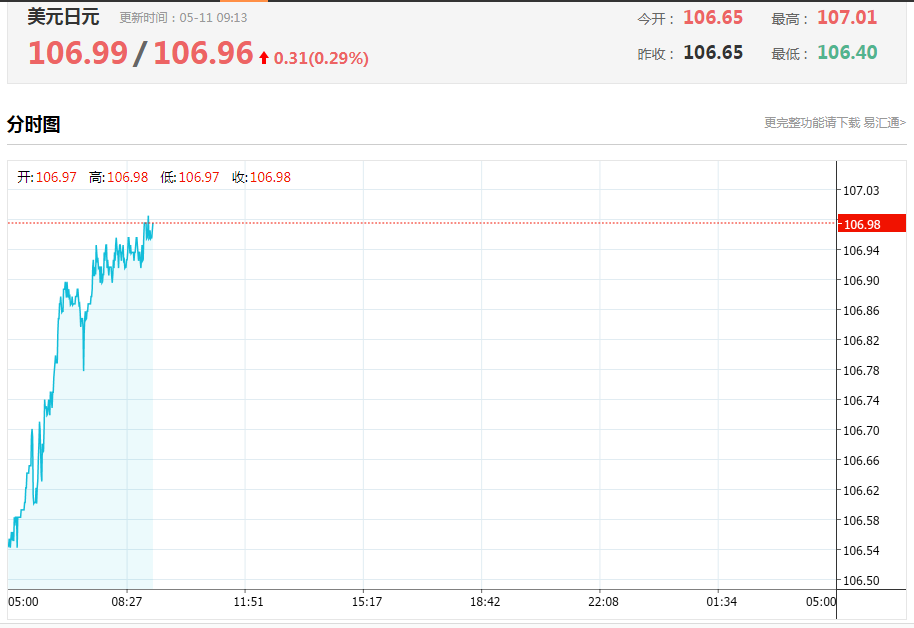Click the 开:106.97 chart header value
The height and width of the screenshot is (628, 914).
point(47,177)
